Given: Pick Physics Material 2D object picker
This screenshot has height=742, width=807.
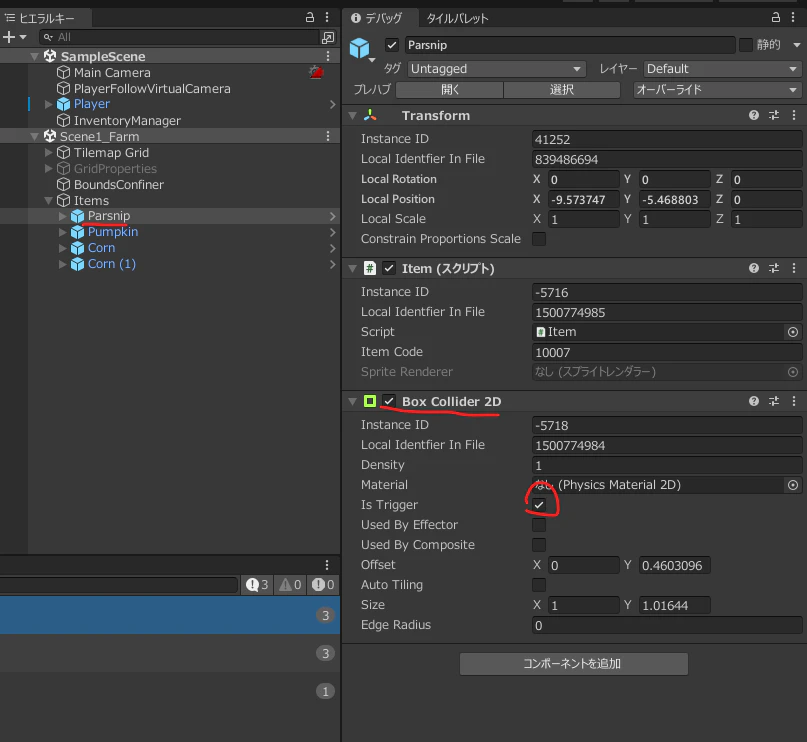Looking at the screenshot, I should [x=793, y=485].
